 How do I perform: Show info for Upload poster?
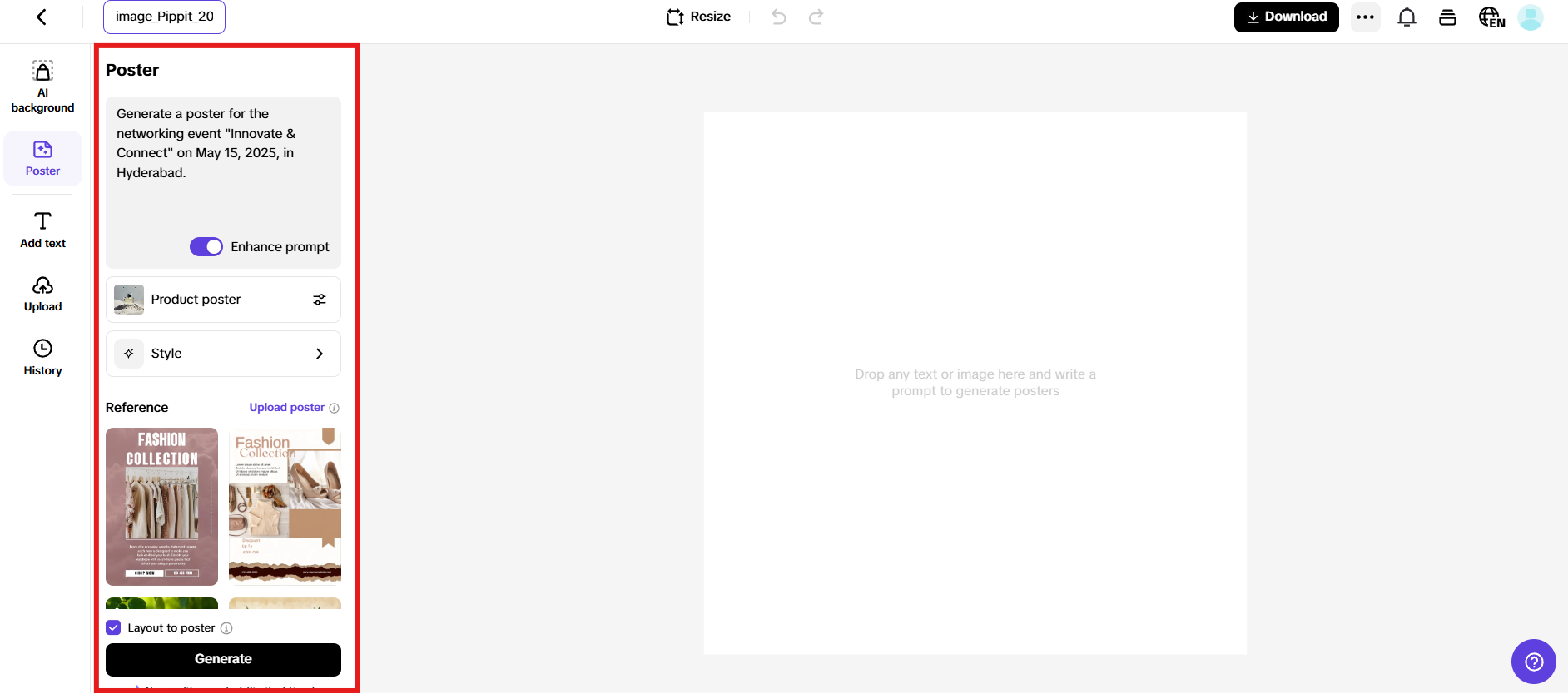pos(335,408)
